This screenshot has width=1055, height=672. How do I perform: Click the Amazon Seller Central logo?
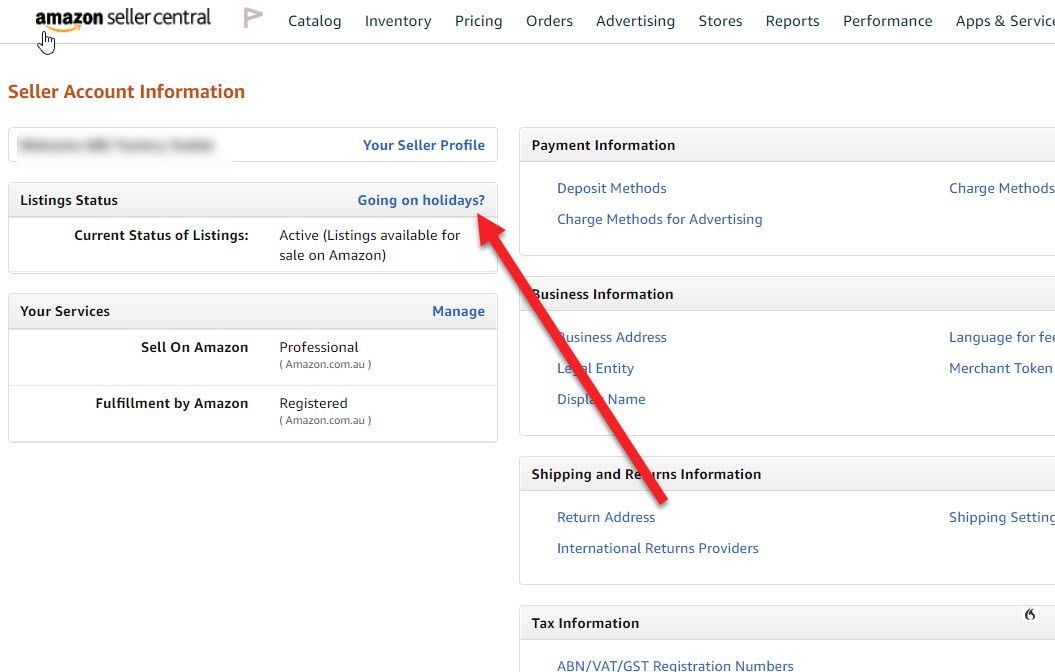click(x=123, y=19)
